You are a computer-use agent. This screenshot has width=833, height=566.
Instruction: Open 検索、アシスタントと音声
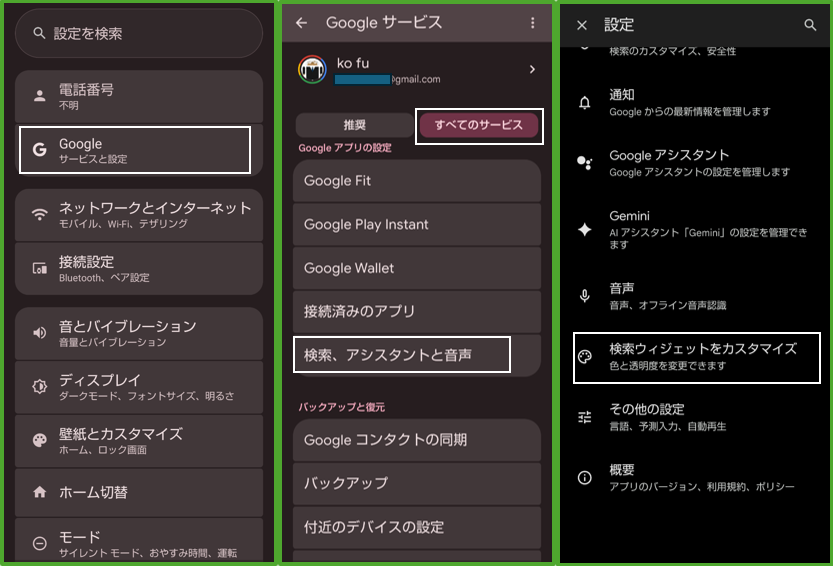coord(402,355)
